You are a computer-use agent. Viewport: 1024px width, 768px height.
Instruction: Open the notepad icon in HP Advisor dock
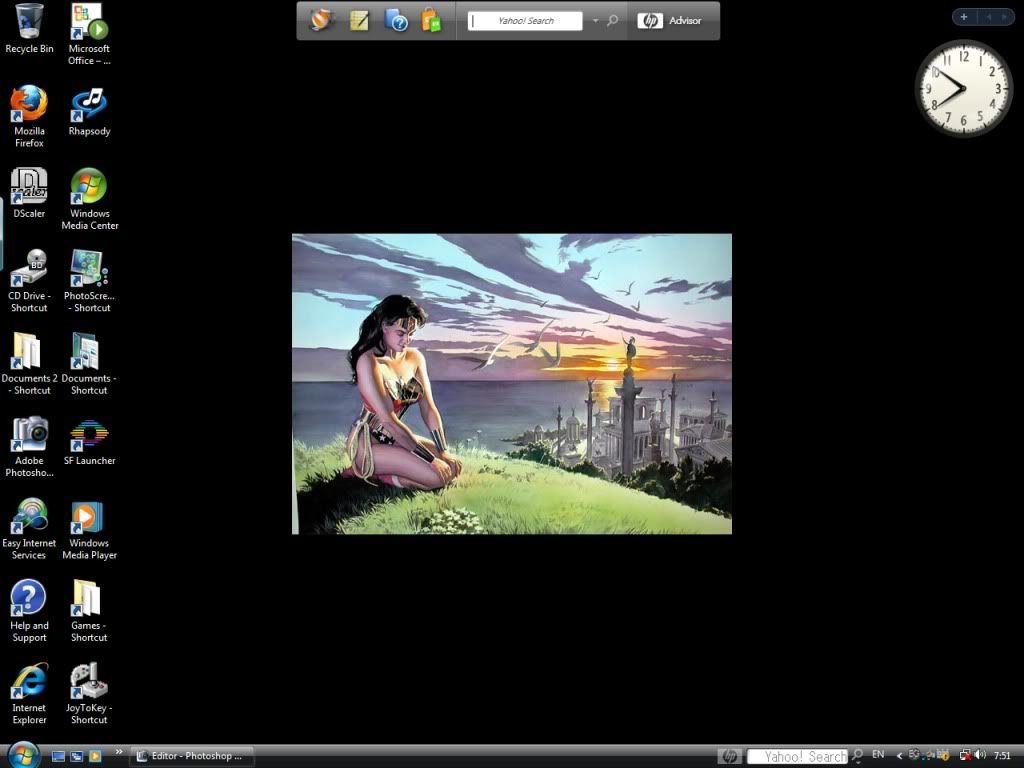pos(359,21)
